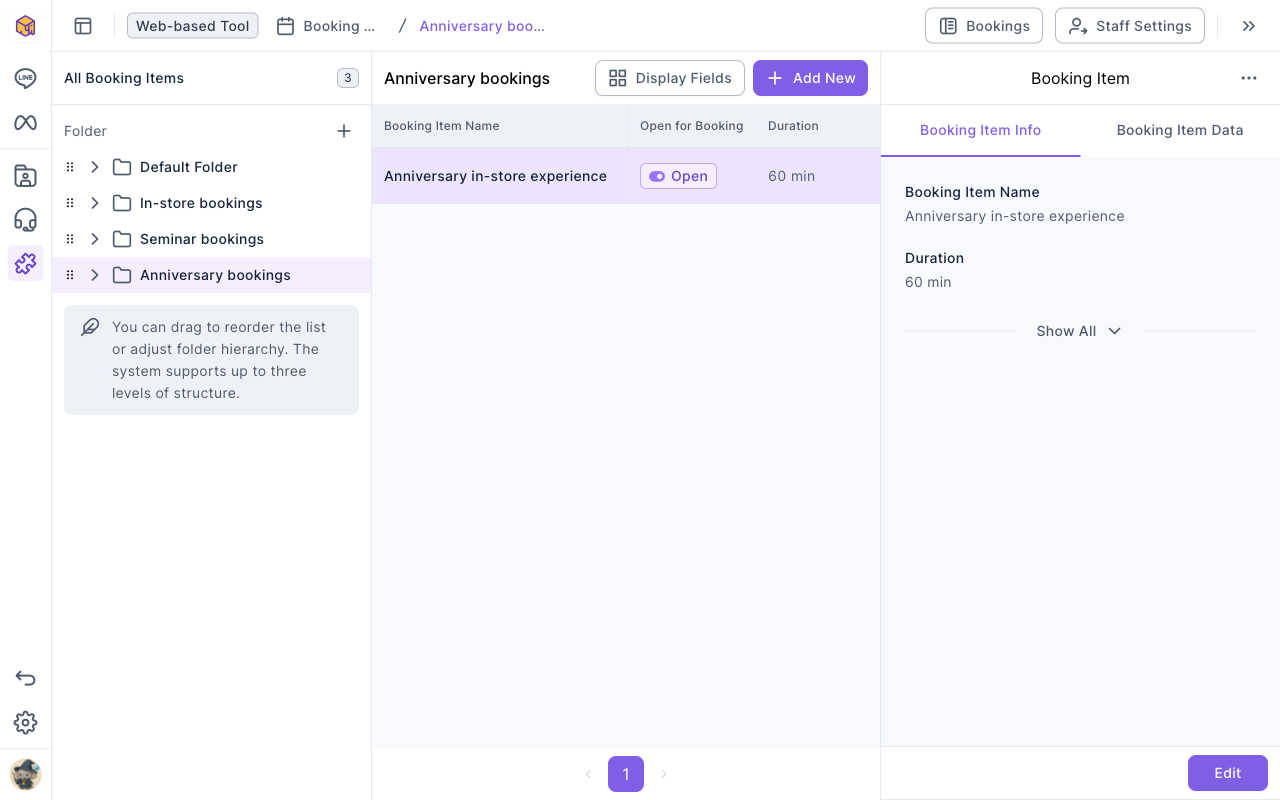Click the Edit button
The height and width of the screenshot is (800, 1280).
click(x=1228, y=773)
